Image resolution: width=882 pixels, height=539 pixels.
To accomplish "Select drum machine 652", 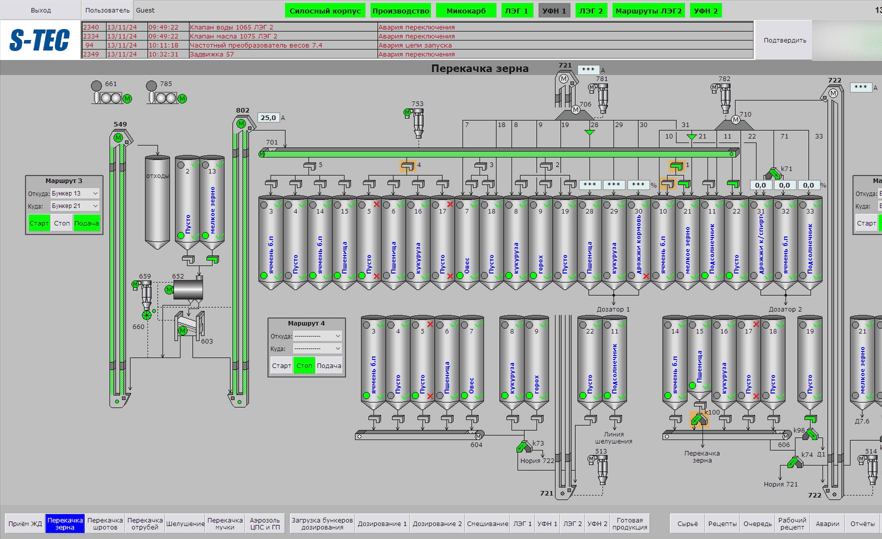I will point(186,290).
